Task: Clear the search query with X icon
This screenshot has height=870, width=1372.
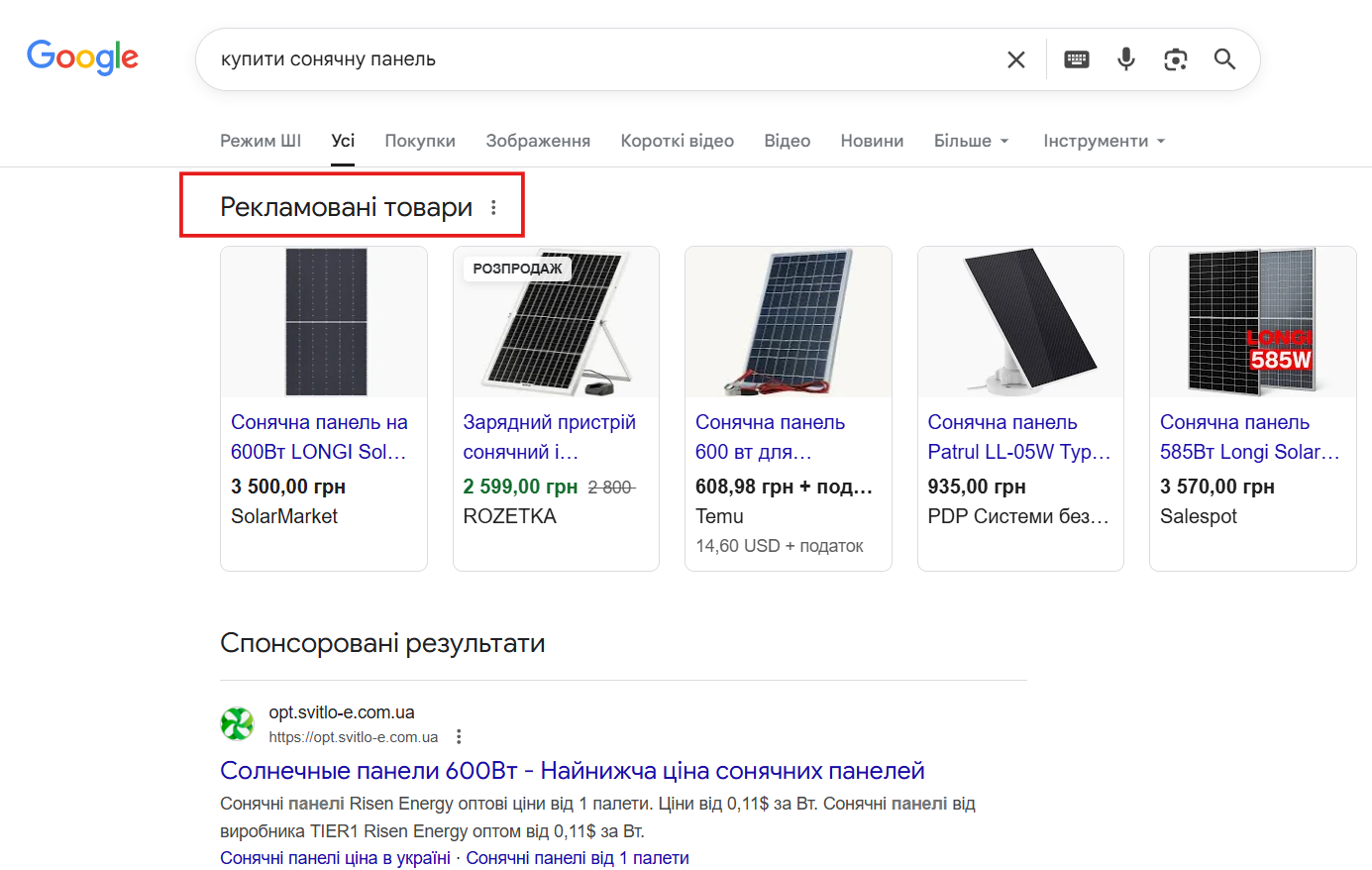Action: pyautogui.click(x=1015, y=59)
